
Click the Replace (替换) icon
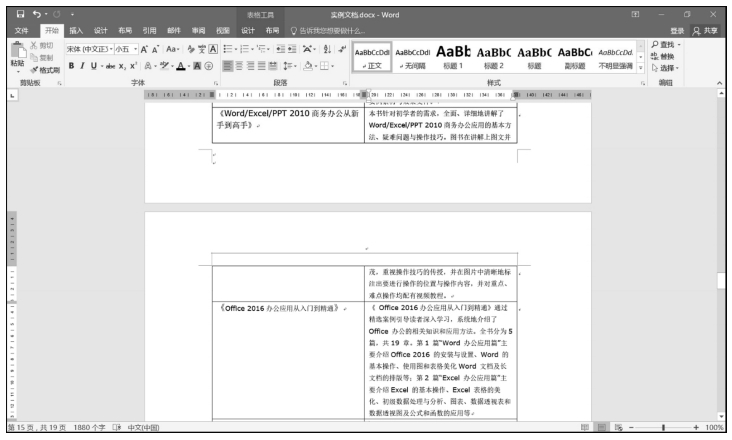(x=655, y=56)
